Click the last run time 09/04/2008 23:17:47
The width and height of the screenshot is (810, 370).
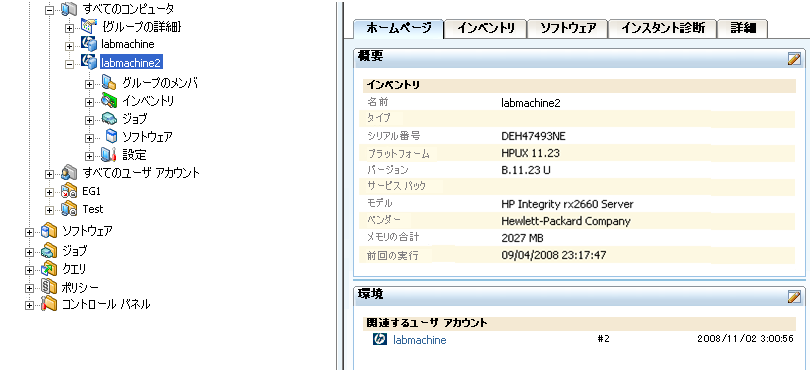click(x=554, y=255)
